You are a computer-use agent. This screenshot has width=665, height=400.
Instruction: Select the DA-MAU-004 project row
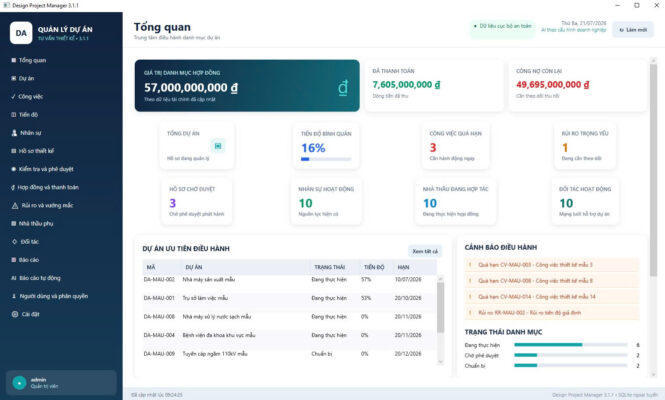pos(290,336)
